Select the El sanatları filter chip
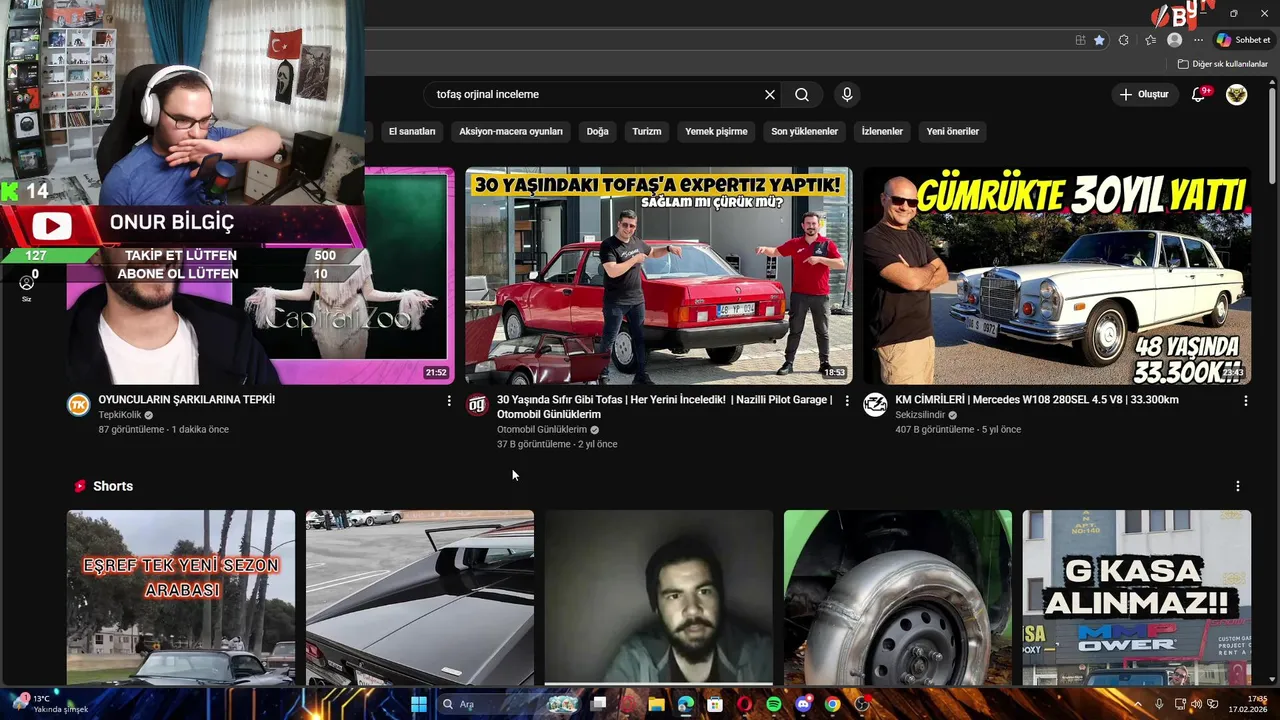Image resolution: width=1280 pixels, height=720 pixels. 412,132
